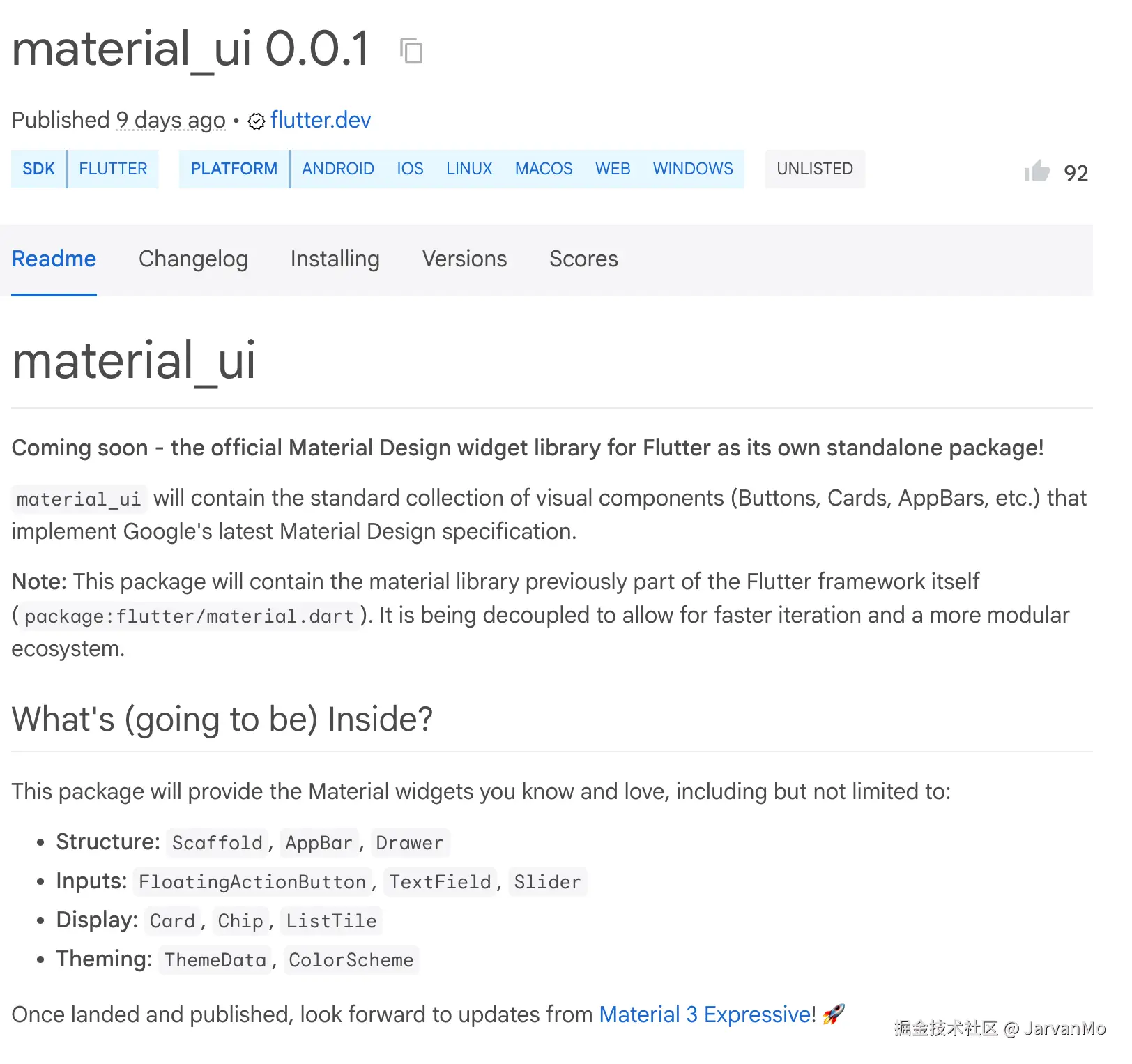Copy package name with the copy icon
Screen dimensions: 1132x1064
[411, 51]
